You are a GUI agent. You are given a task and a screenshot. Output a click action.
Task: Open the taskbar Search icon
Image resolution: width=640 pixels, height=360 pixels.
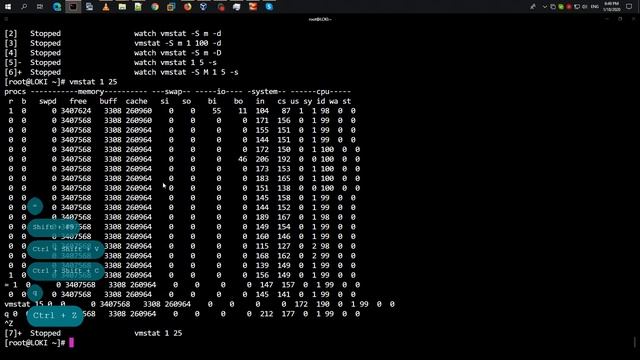[24, 7]
